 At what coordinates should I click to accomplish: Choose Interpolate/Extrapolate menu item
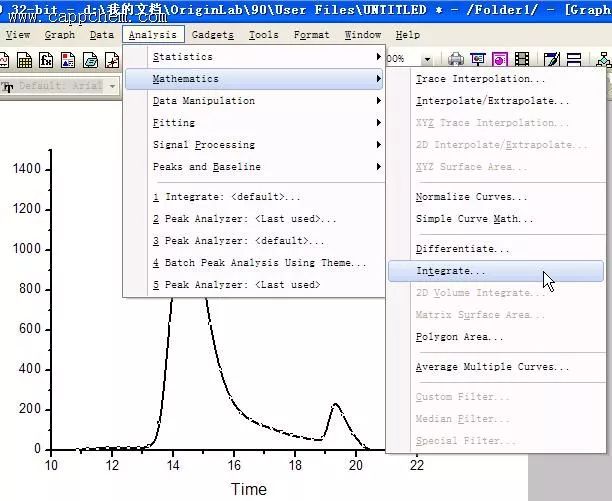(496, 101)
